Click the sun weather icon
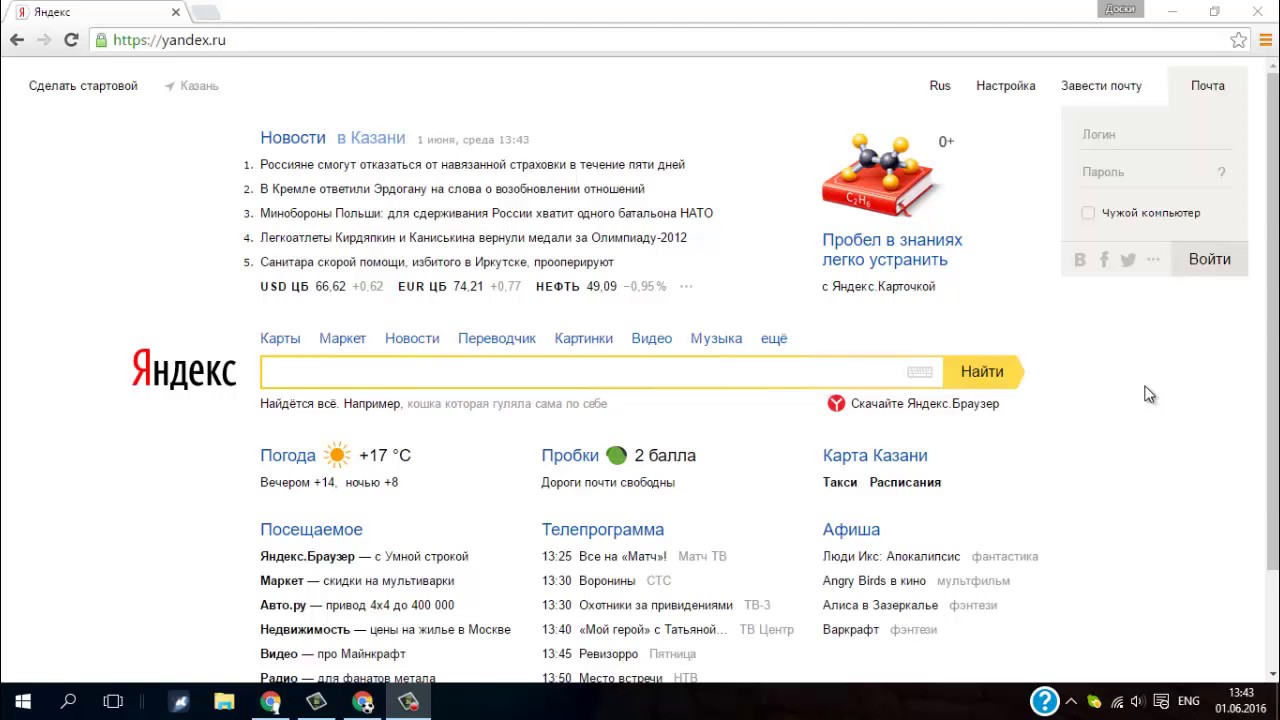 pos(337,455)
